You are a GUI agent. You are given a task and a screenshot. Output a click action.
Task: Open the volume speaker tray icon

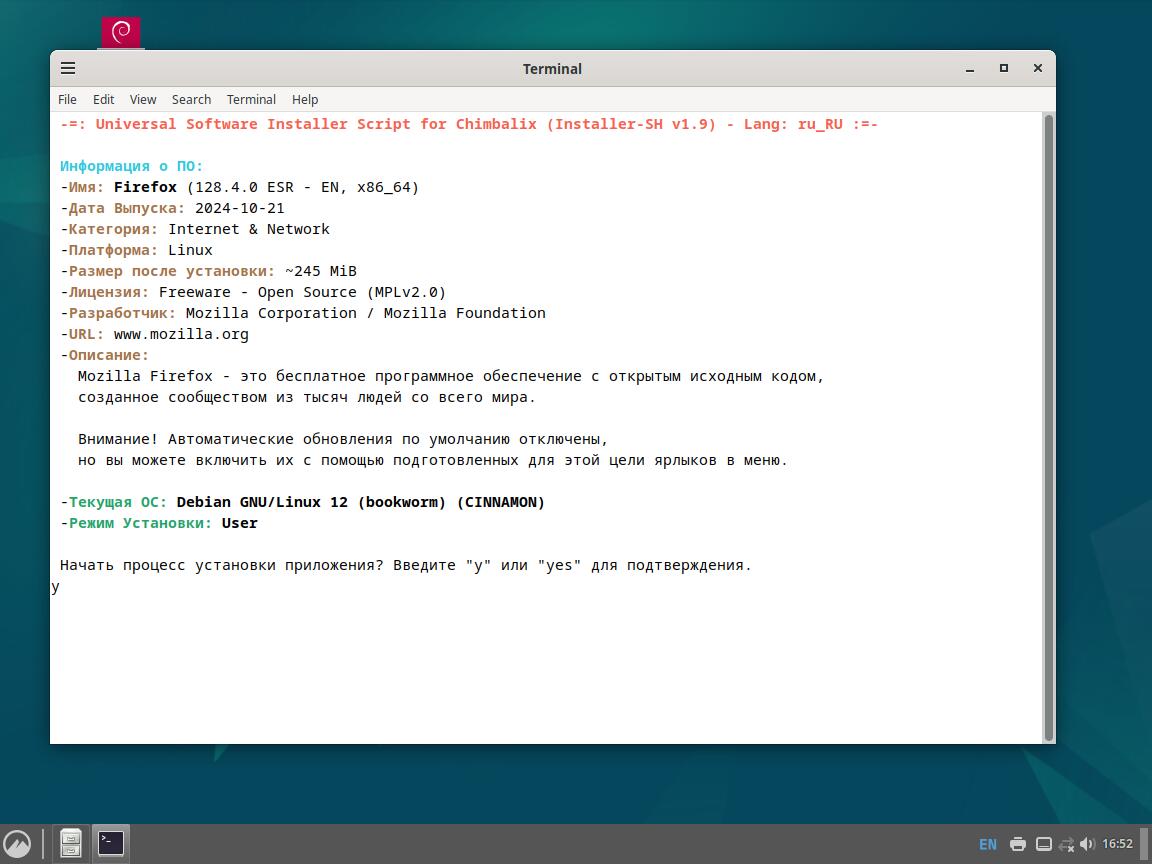pyautogui.click(x=1088, y=844)
